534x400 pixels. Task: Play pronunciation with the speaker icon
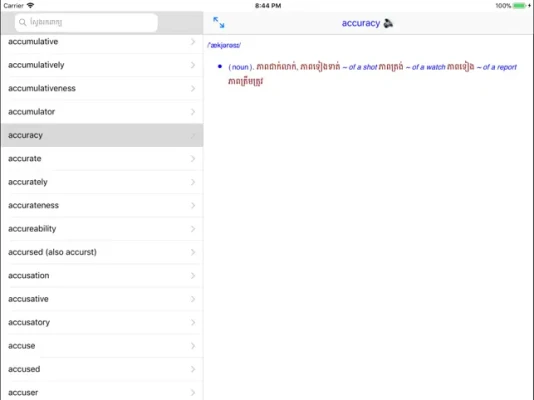[x=388, y=23]
